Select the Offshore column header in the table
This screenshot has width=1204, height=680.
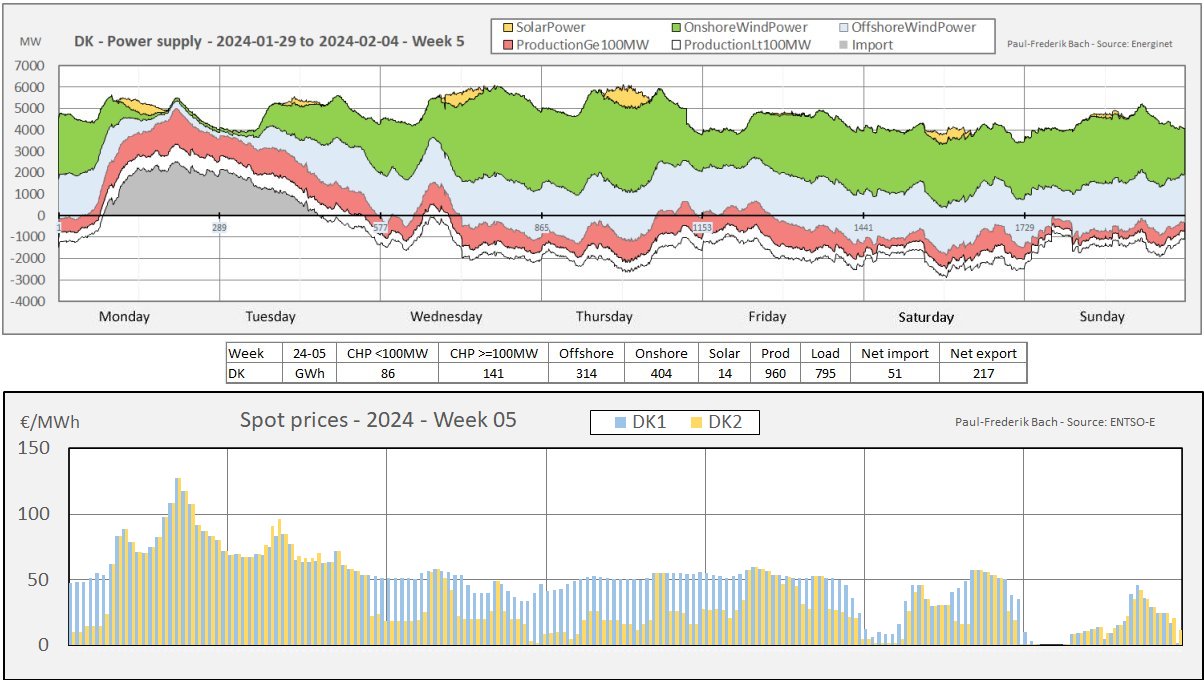(x=586, y=353)
